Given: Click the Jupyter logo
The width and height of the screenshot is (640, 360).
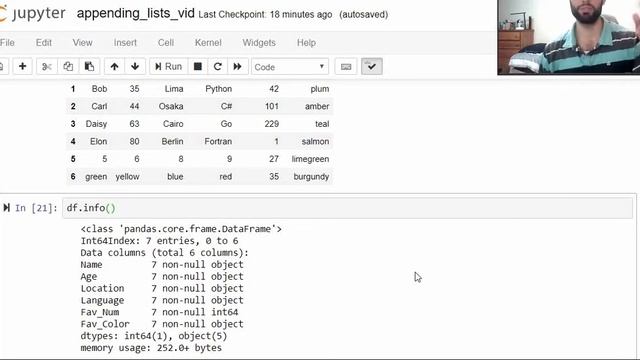Looking at the screenshot, I should pyautogui.click(x=33, y=13).
